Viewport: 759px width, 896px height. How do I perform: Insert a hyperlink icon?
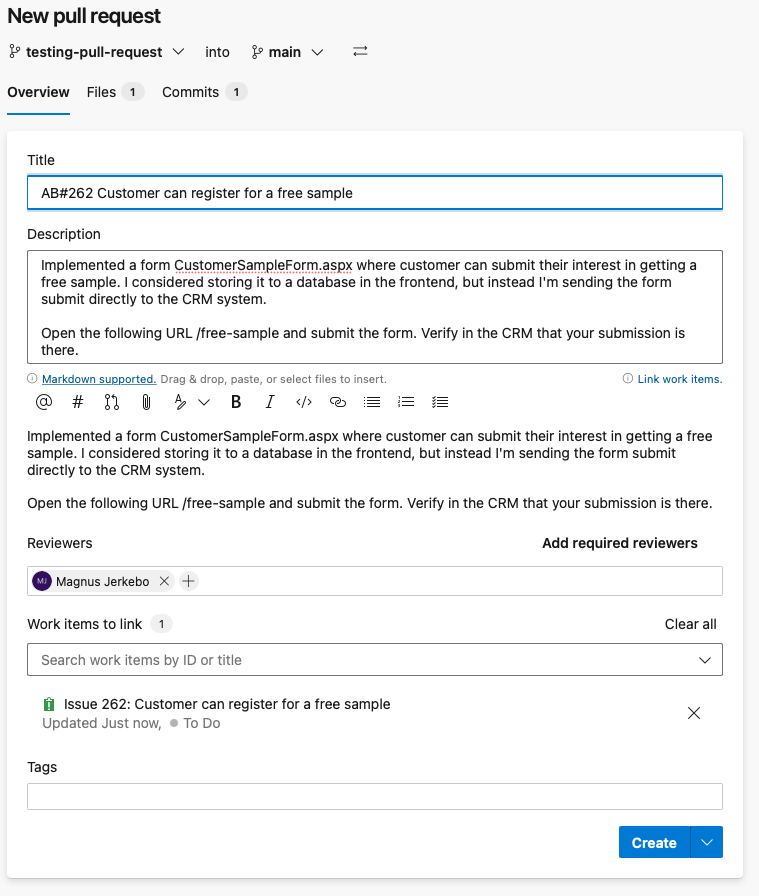click(338, 402)
